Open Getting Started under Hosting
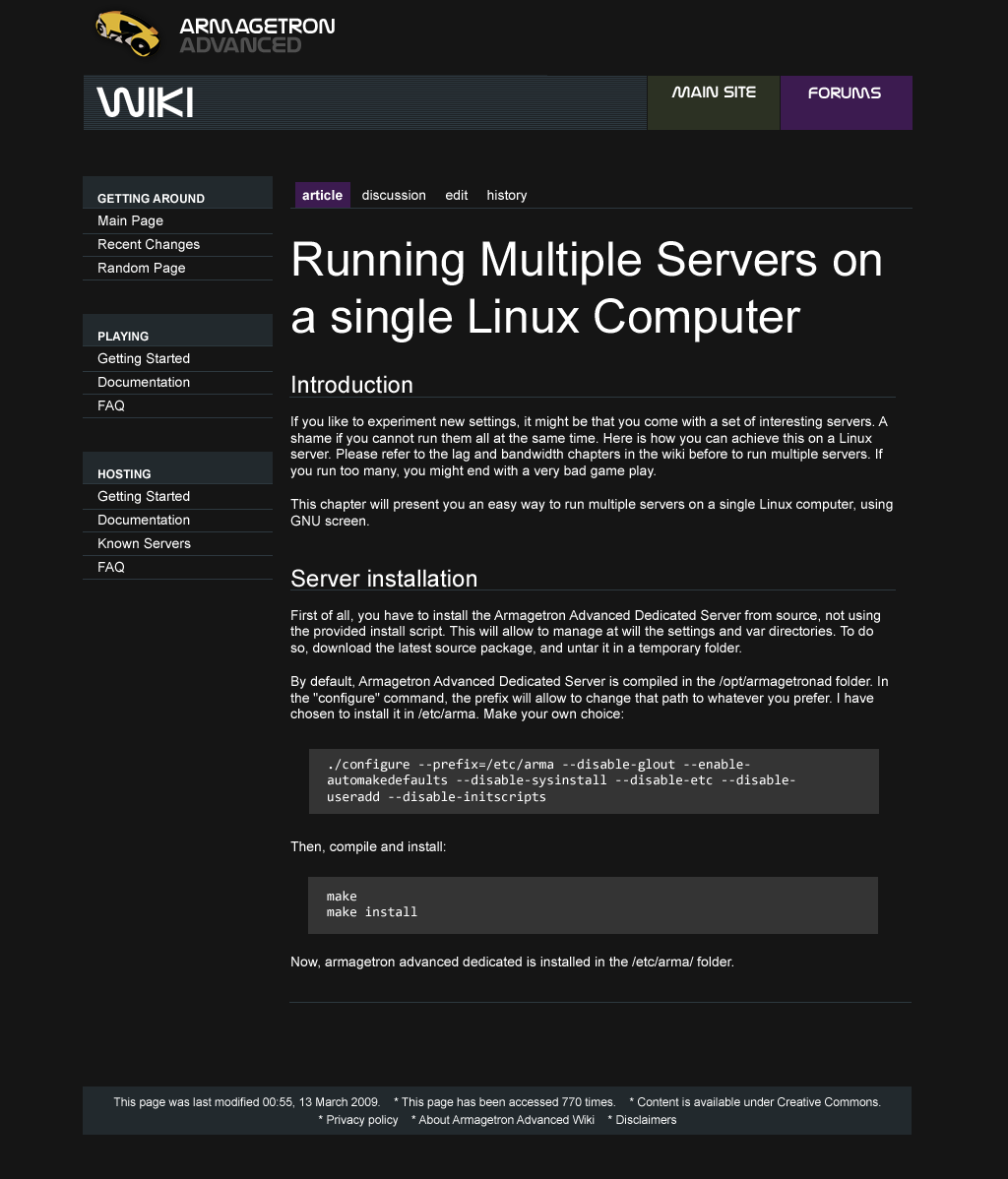Image resolution: width=1008 pixels, height=1179 pixels. pyautogui.click(x=144, y=496)
